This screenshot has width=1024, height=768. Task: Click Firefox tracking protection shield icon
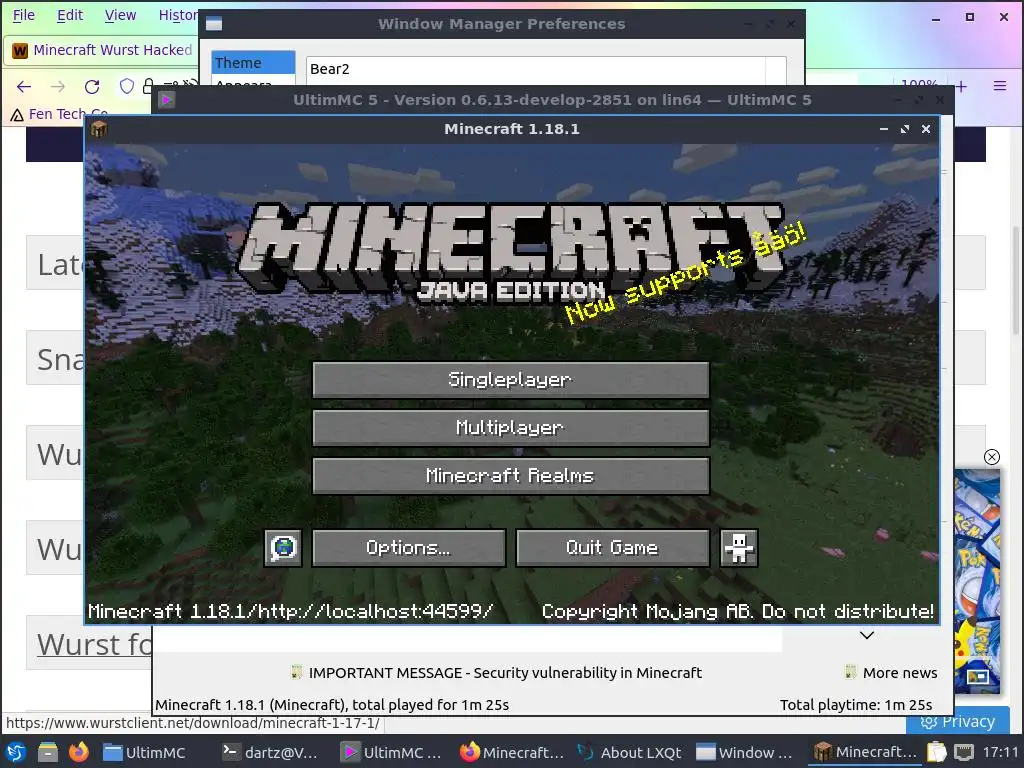tap(127, 86)
